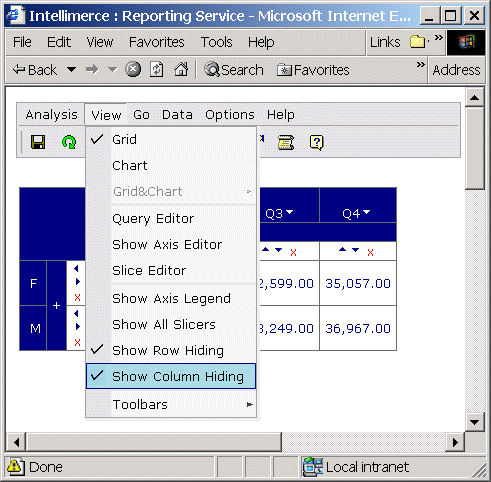
Task: Expand the Toolbars submenu
Action: click(171, 404)
